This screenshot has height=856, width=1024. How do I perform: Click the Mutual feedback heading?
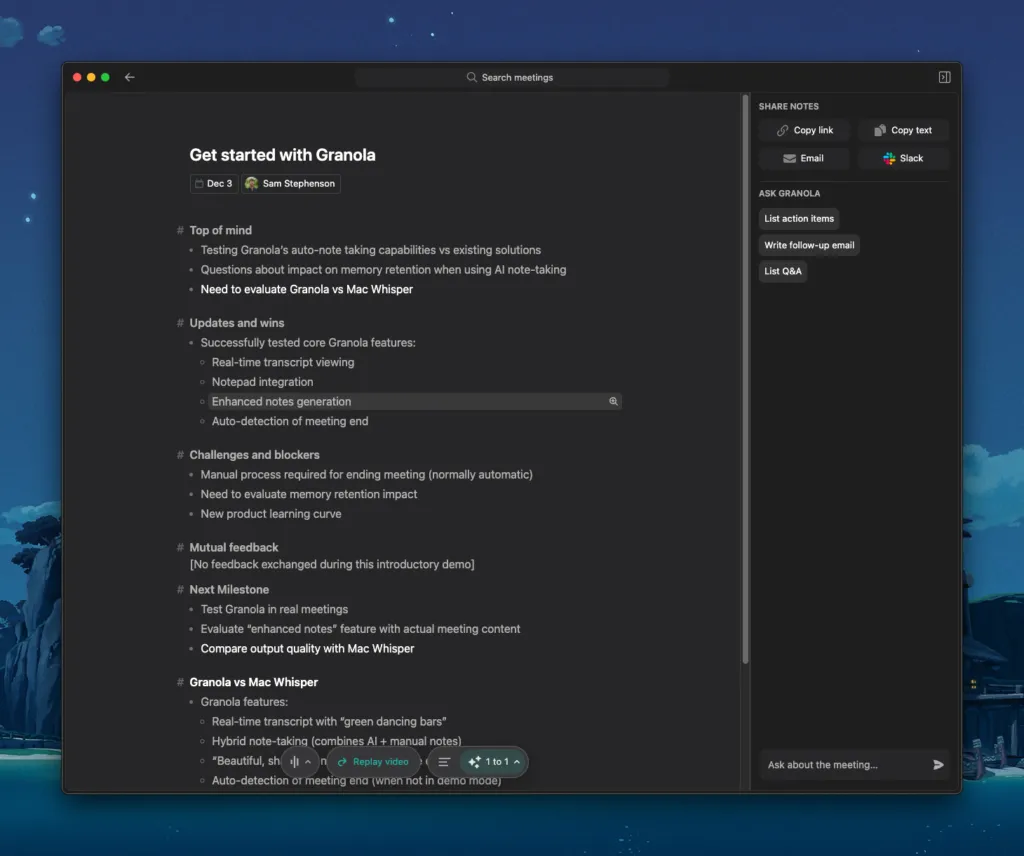233,548
